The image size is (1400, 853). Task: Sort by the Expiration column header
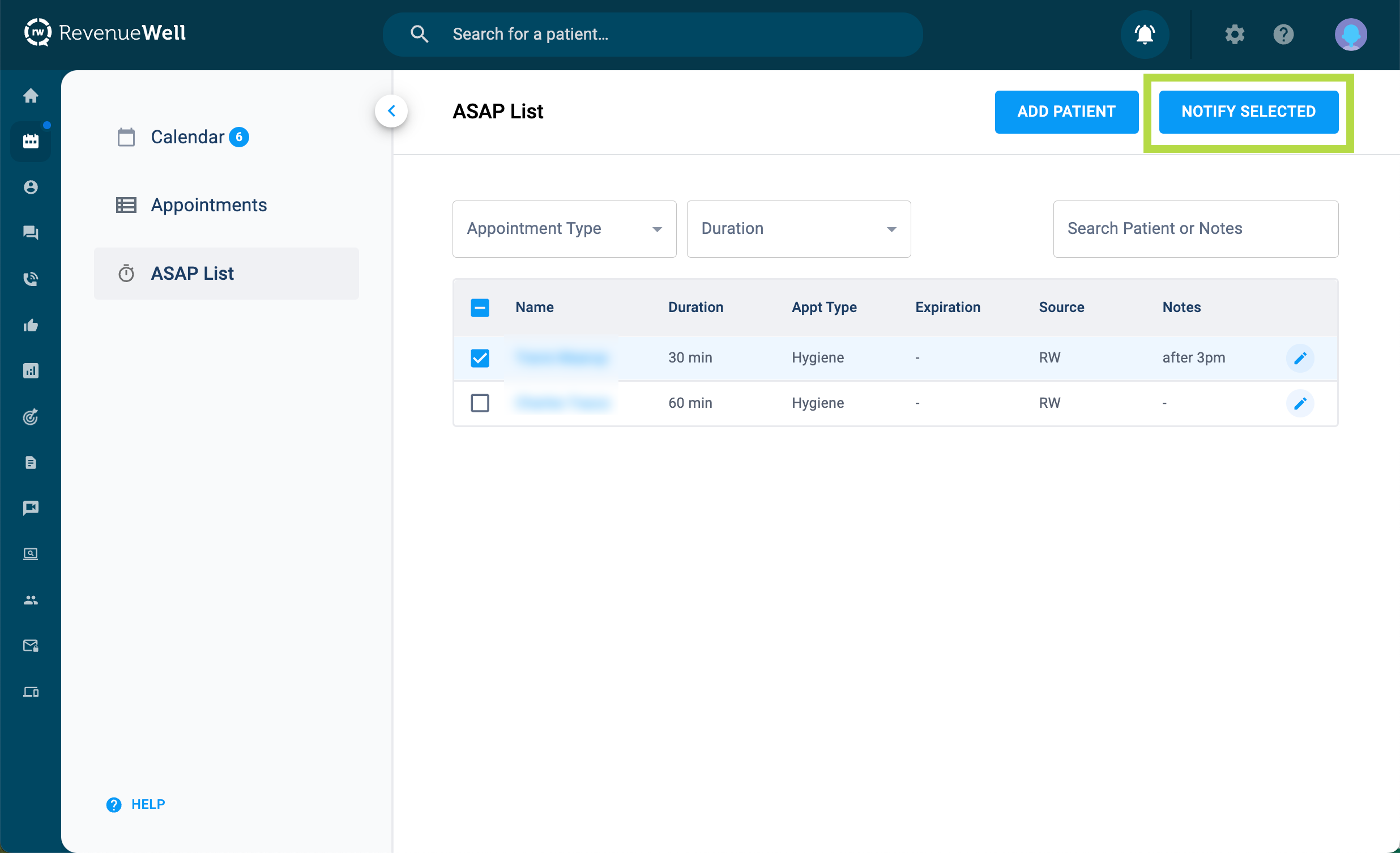coord(947,308)
